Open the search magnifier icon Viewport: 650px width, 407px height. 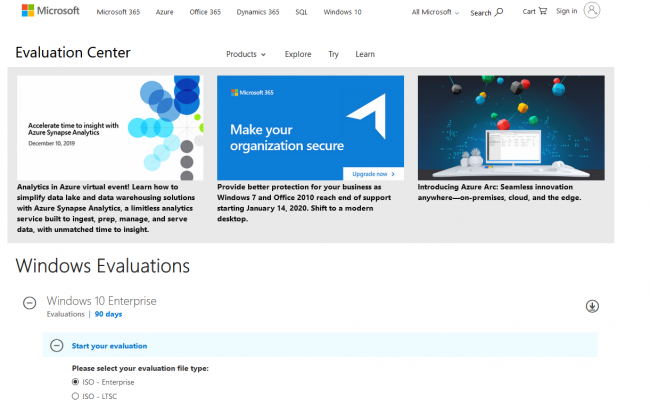pos(499,12)
